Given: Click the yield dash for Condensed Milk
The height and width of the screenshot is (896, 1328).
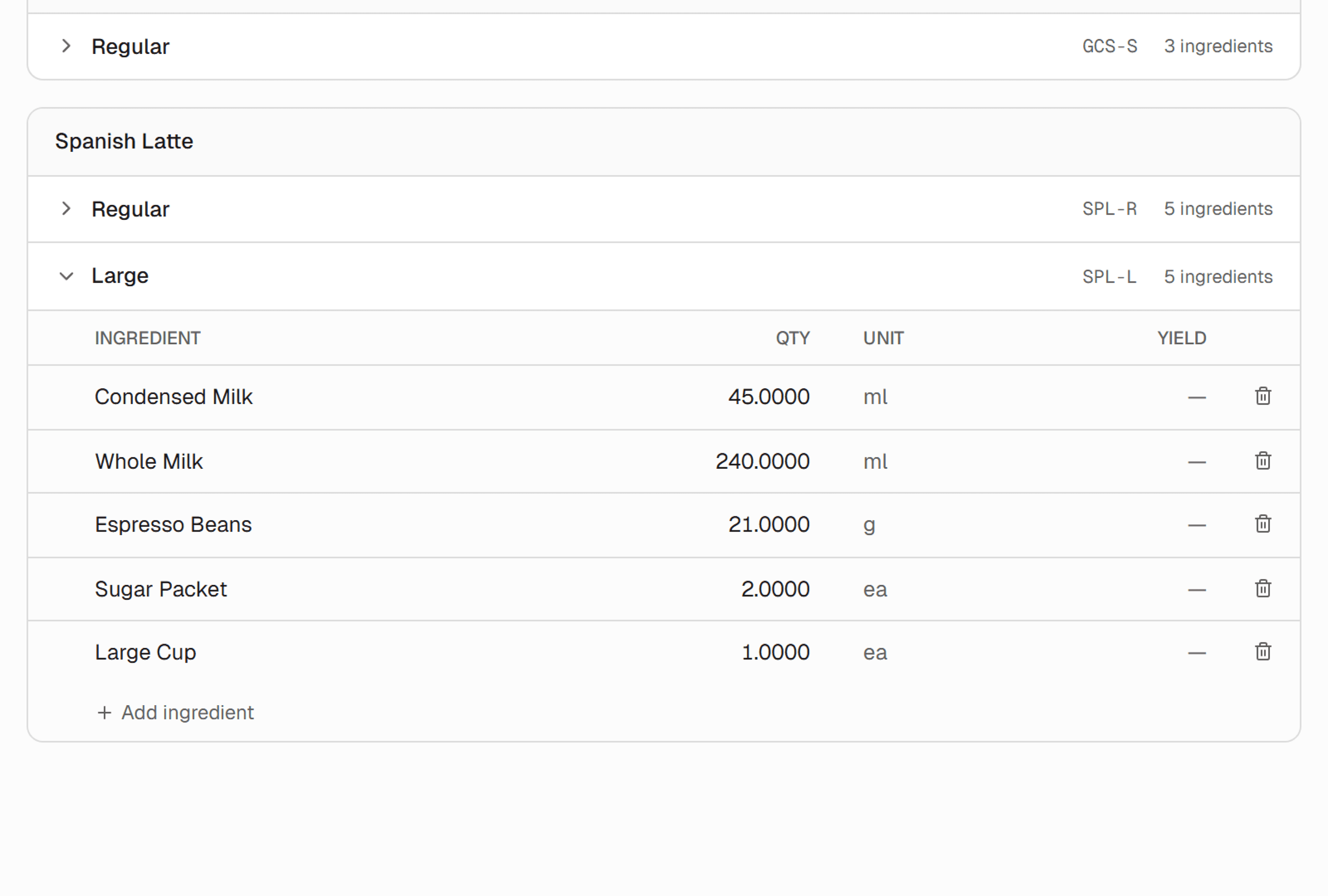Looking at the screenshot, I should click(1197, 398).
